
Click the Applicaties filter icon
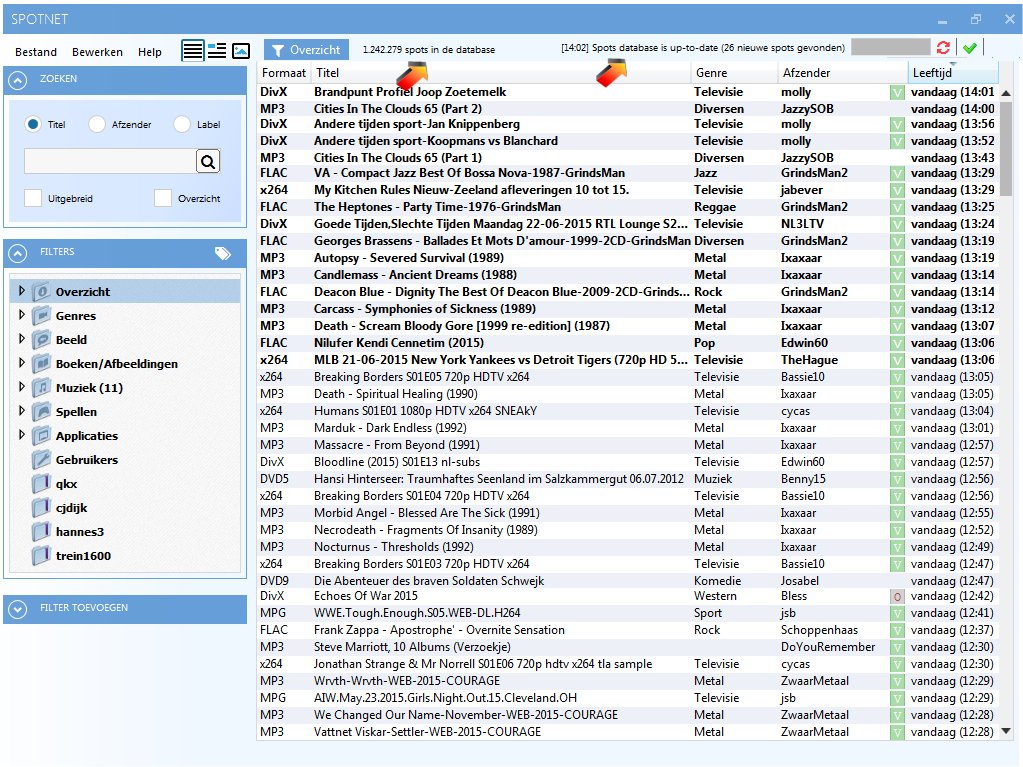pos(42,436)
